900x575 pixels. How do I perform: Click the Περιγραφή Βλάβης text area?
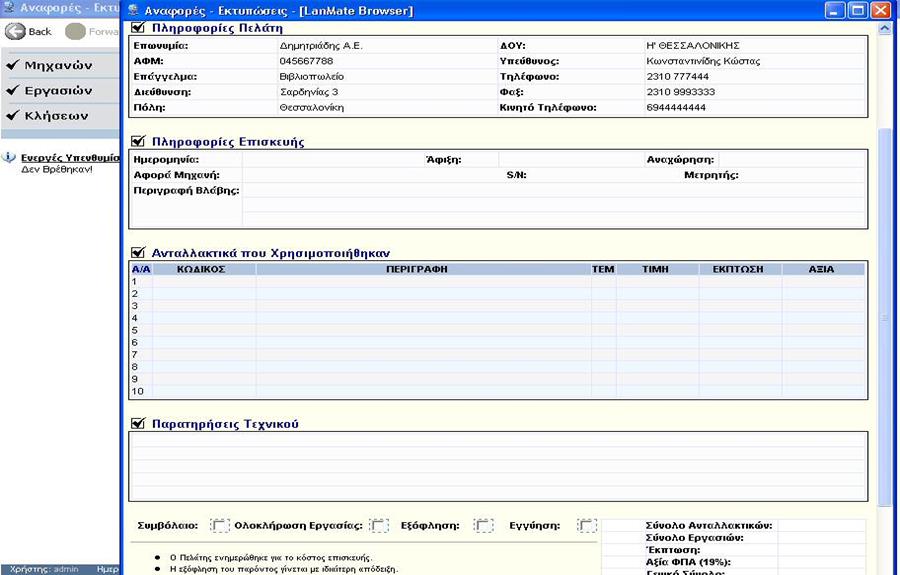[x=554, y=205]
